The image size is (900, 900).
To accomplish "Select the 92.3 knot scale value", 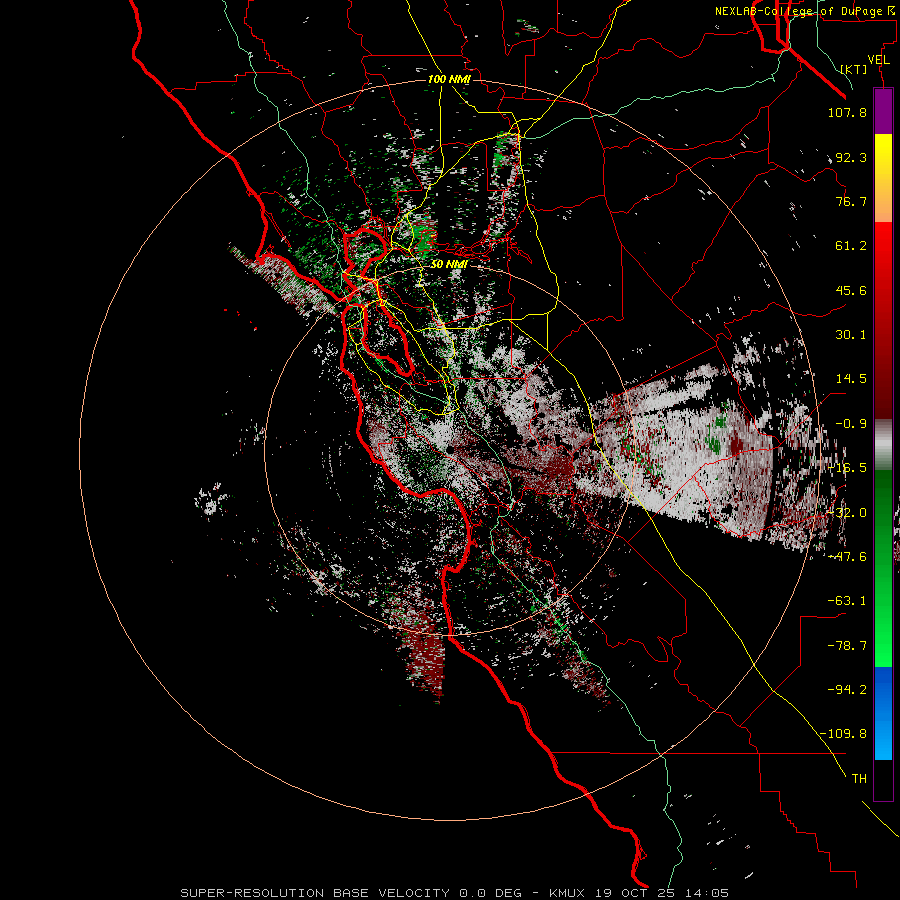I will 850,157.
